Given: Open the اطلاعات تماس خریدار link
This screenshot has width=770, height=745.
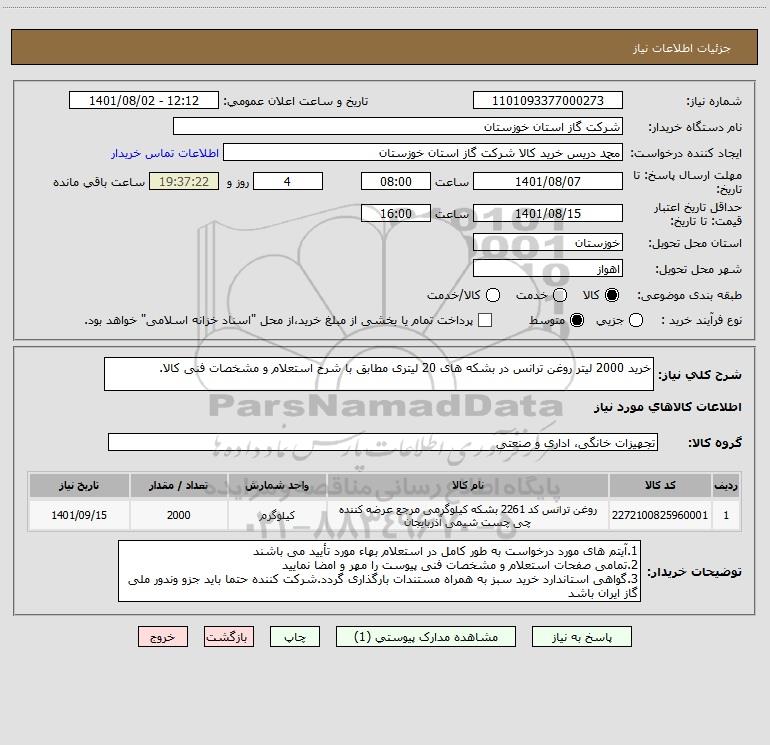Looking at the screenshot, I should [165, 153].
